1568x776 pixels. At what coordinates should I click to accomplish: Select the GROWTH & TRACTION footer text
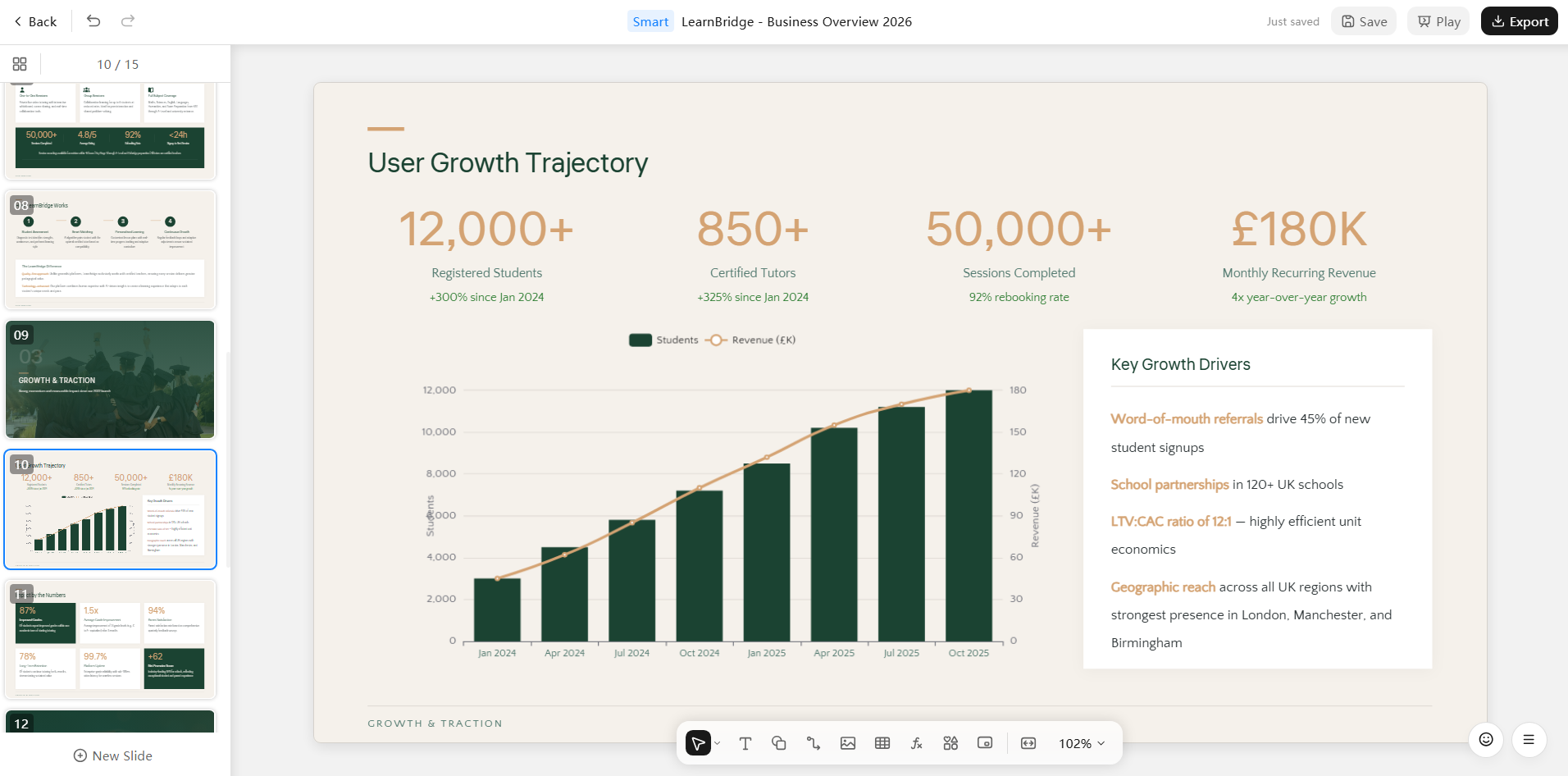(435, 724)
